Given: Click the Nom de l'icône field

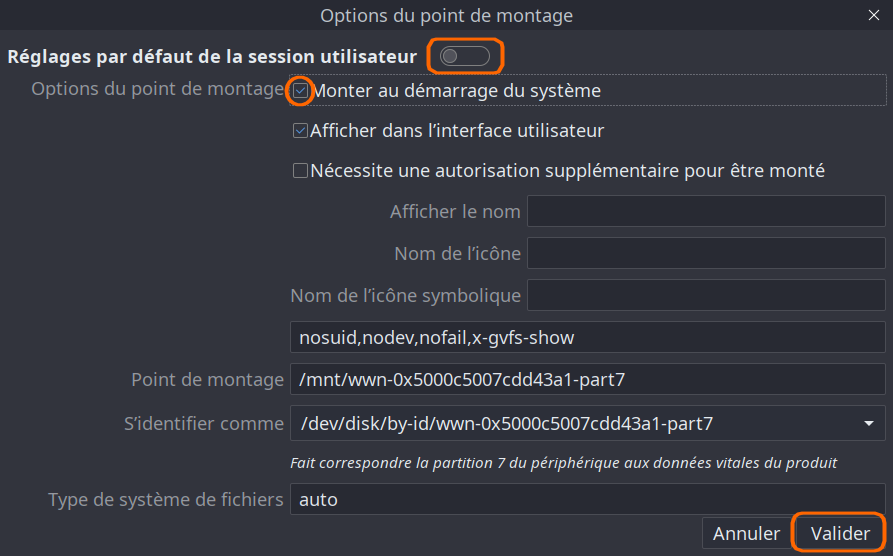Looking at the screenshot, I should pos(705,254).
